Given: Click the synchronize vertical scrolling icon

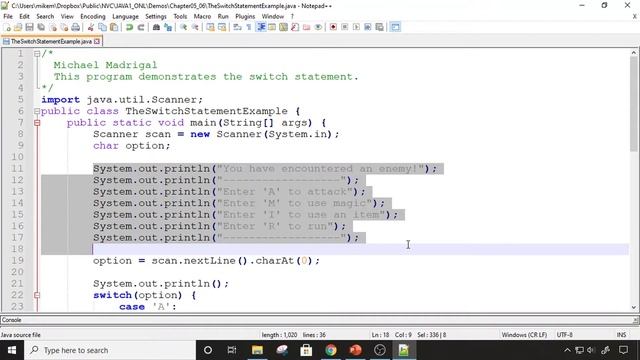Looking at the screenshot, I should pyautogui.click(x=210, y=27).
